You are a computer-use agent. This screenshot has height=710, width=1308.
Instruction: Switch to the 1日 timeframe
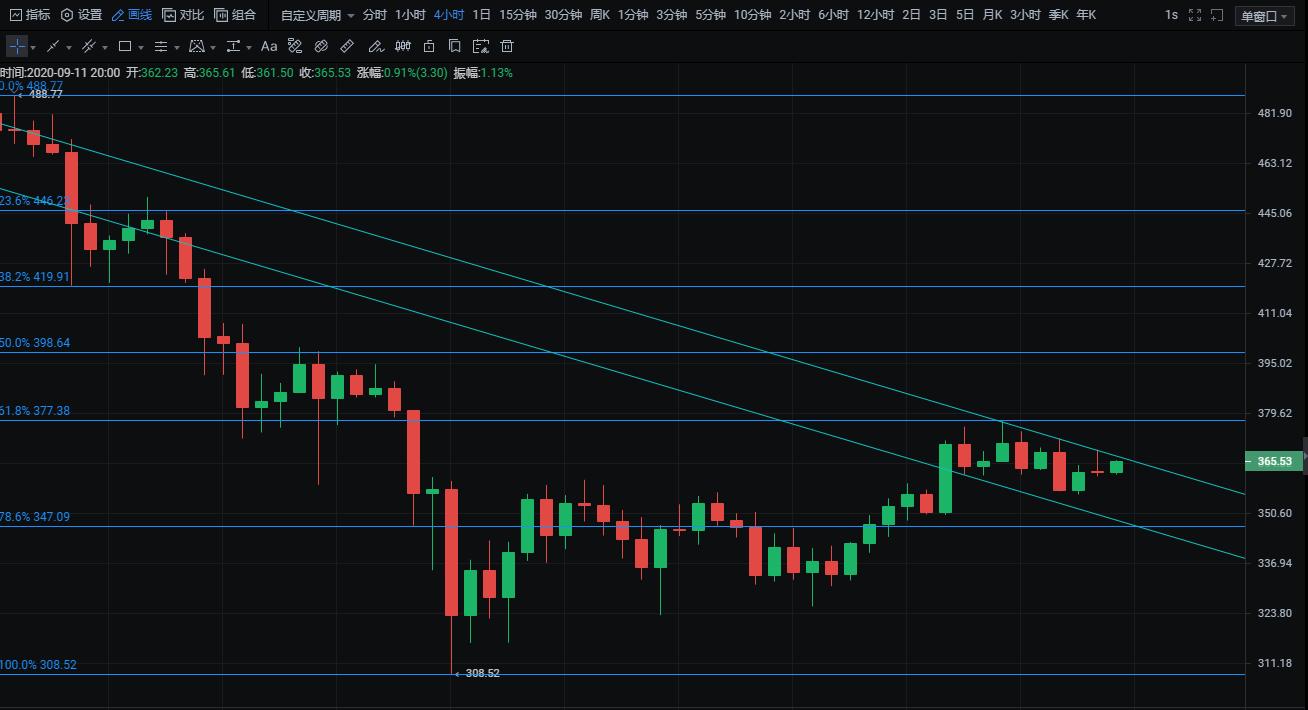pyautogui.click(x=481, y=15)
